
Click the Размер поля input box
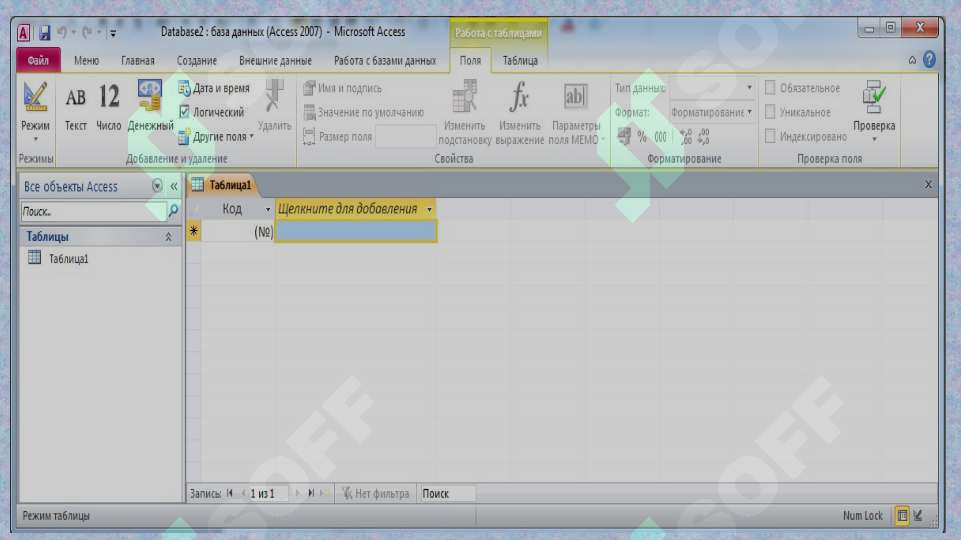tap(406, 137)
